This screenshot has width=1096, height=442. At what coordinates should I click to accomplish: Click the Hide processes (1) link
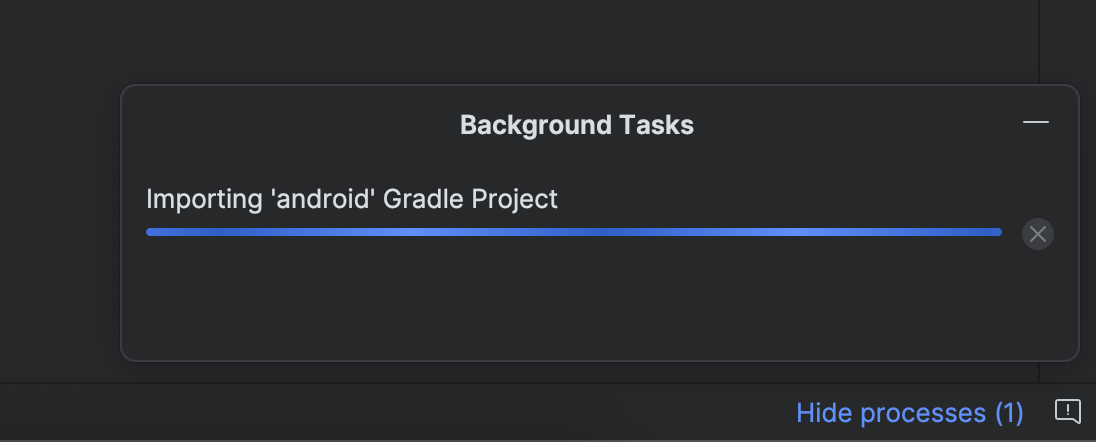[x=909, y=413]
